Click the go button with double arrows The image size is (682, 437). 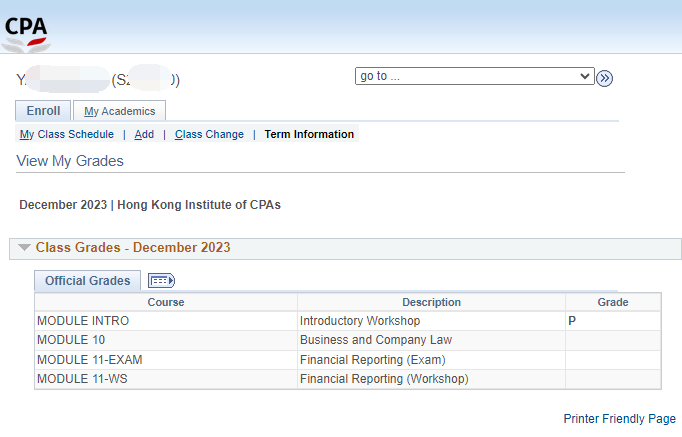pyautogui.click(x=604, y=78)
